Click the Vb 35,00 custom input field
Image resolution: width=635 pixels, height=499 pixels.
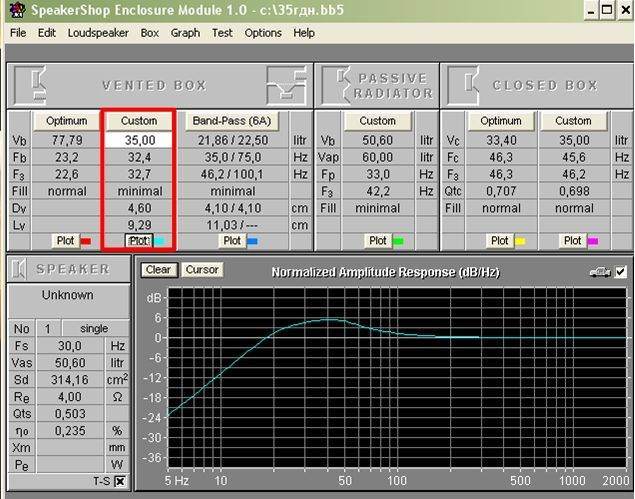(x=139, y=141)
